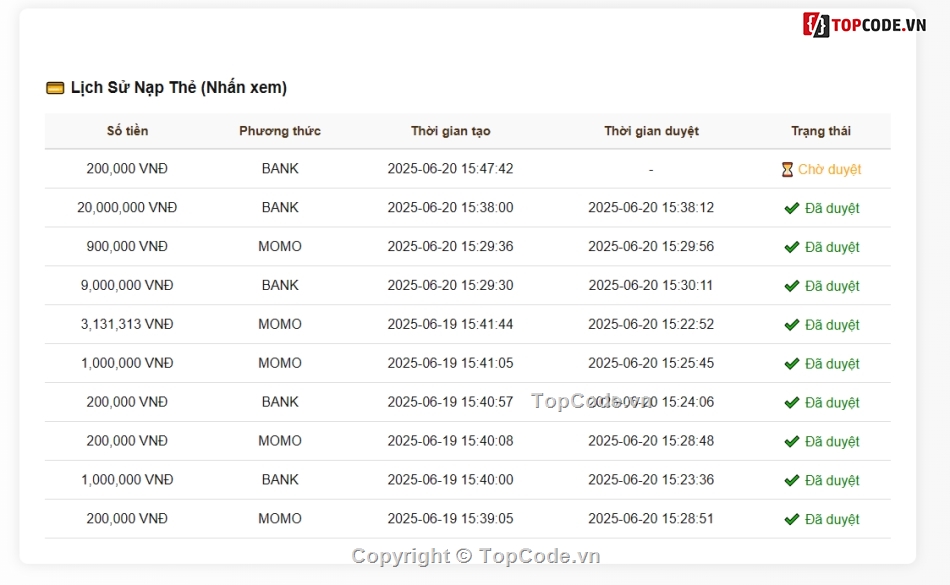Click the credit card icon beside Lịch Sử Nạp Thẻ
The height and width of the screenshot is (585, 950).
pyautogui.click(x=55, y=88)
